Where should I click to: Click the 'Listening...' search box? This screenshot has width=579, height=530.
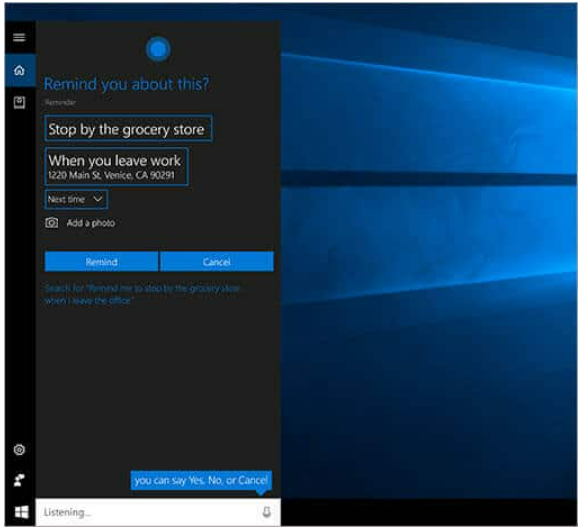click(158, 512)
